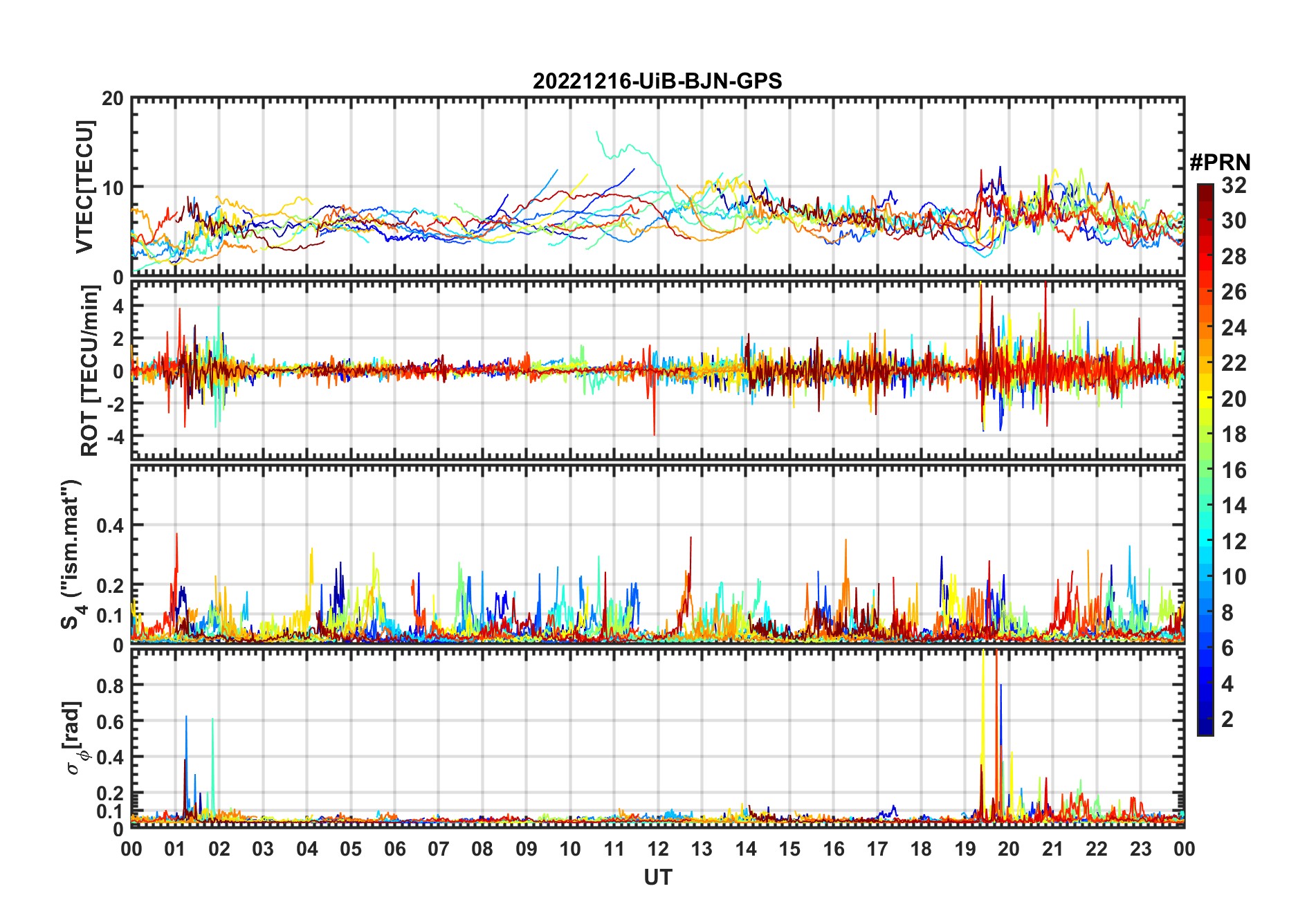Click the S4 ("ism.mat") axis label
This screenshot has width=1316, height=920.
point(71,554)
